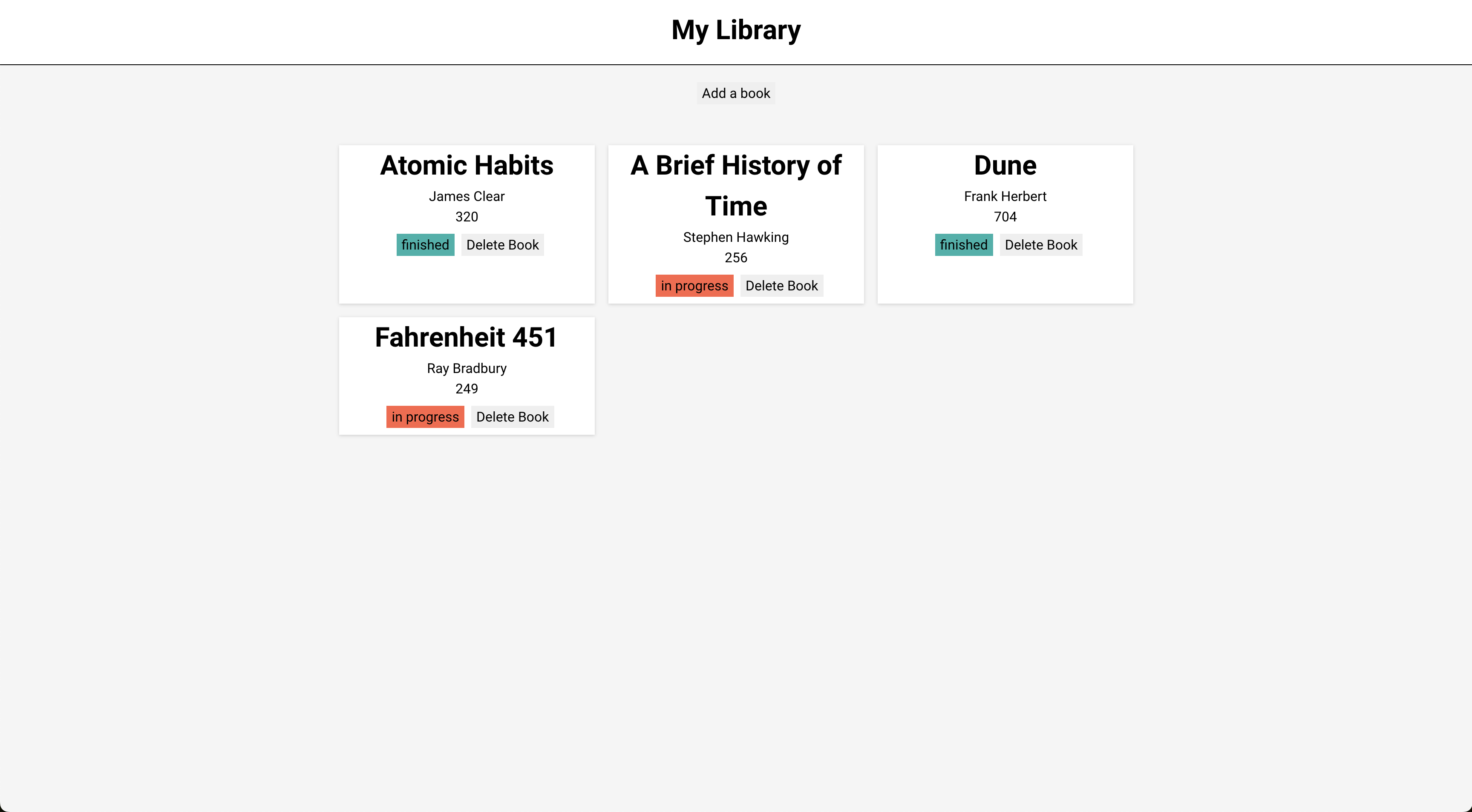The width and height of the screenshot is (1472, 812).
Task: Toggle in progress status on A Brief History of Time
Action: pyautogui.click(x=694, y=286)
